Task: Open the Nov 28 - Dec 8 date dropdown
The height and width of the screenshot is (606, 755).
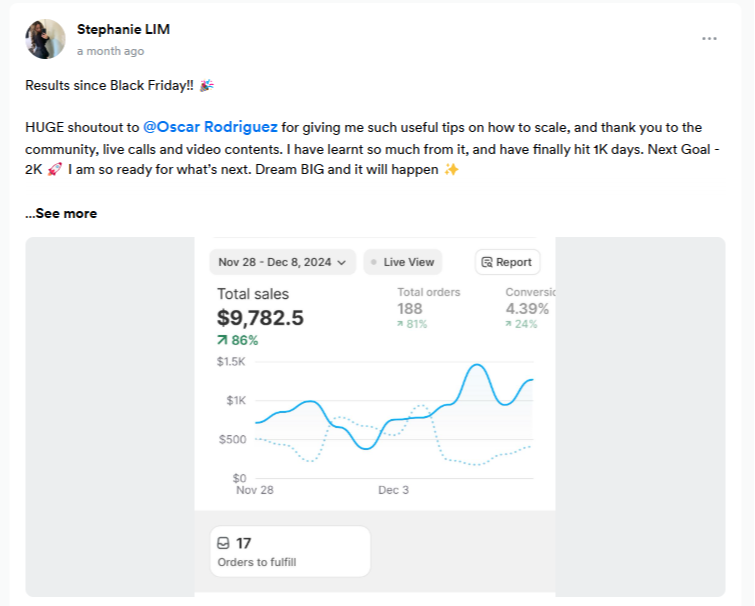Action: 282,262
